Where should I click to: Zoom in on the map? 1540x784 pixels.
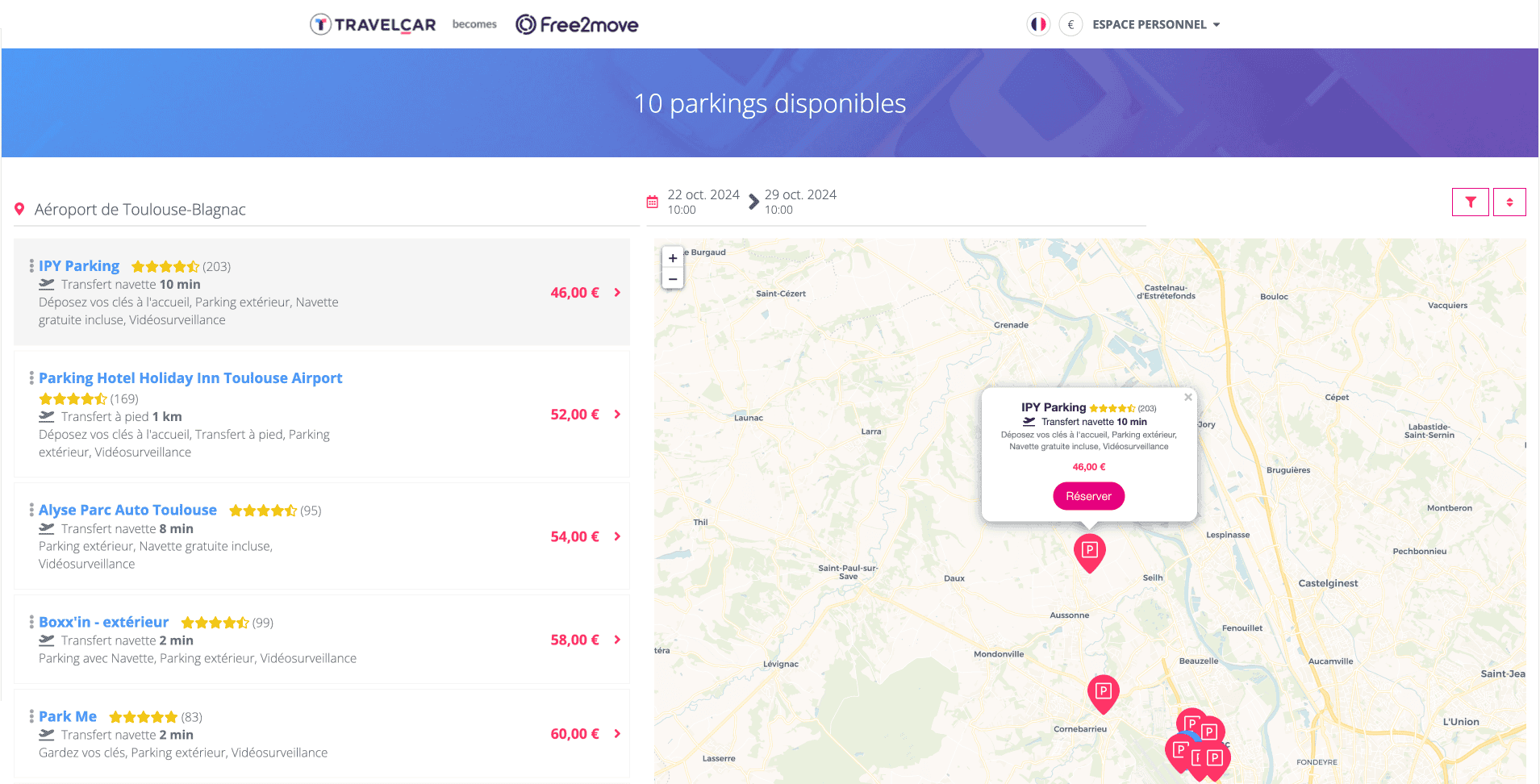coord(673,258)
